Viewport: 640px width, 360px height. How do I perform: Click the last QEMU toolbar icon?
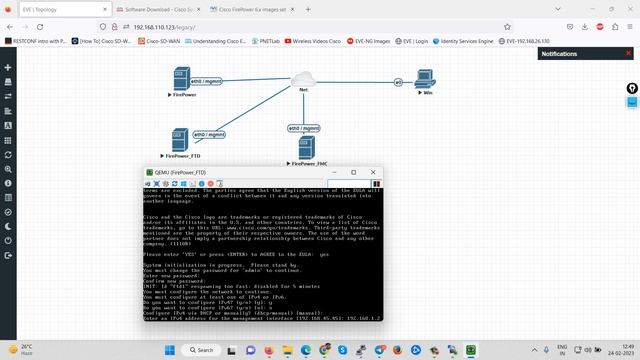[x=220, y=184]
